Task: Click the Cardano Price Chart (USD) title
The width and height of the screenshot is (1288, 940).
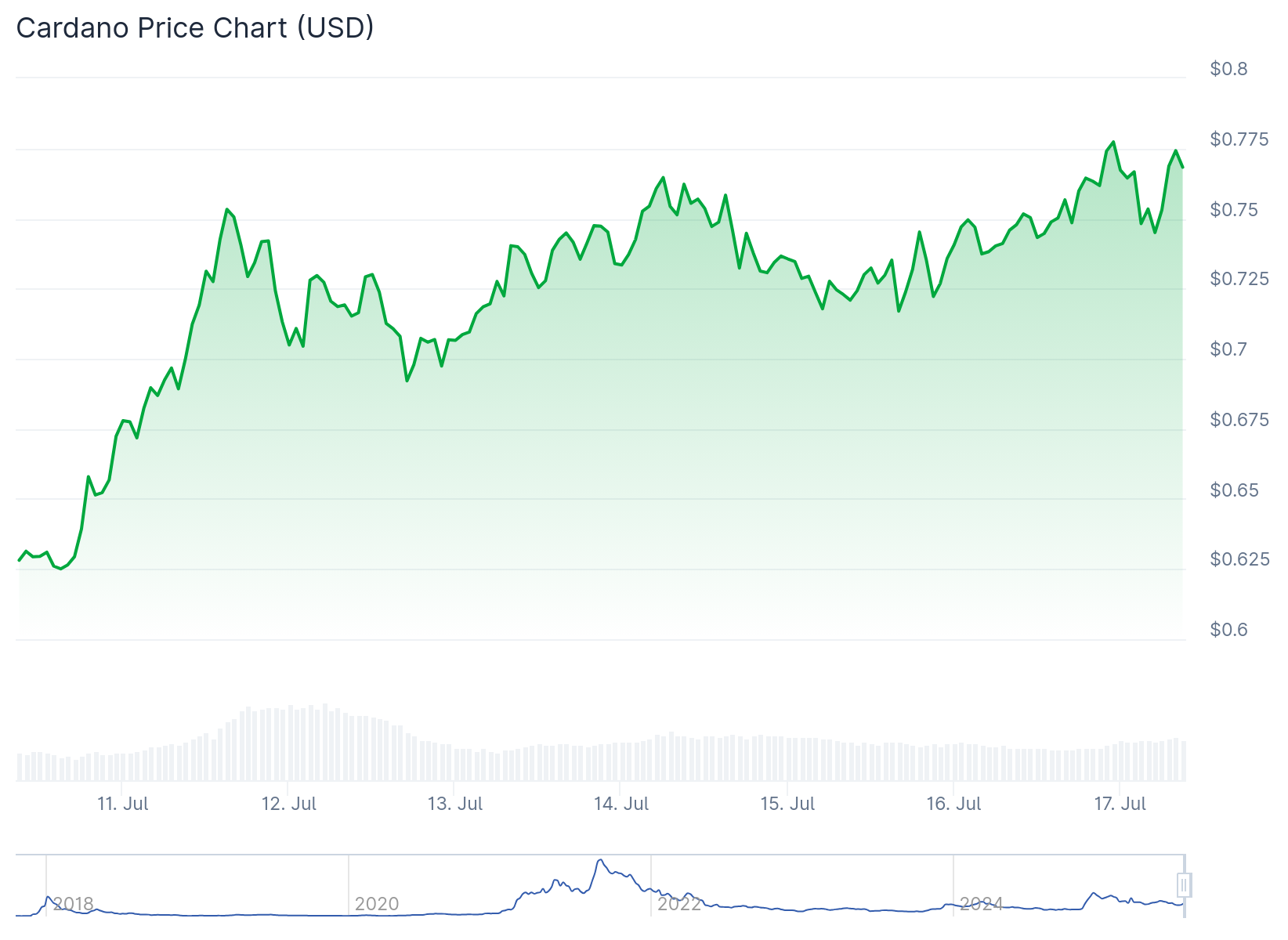Action: pos(195,28)
